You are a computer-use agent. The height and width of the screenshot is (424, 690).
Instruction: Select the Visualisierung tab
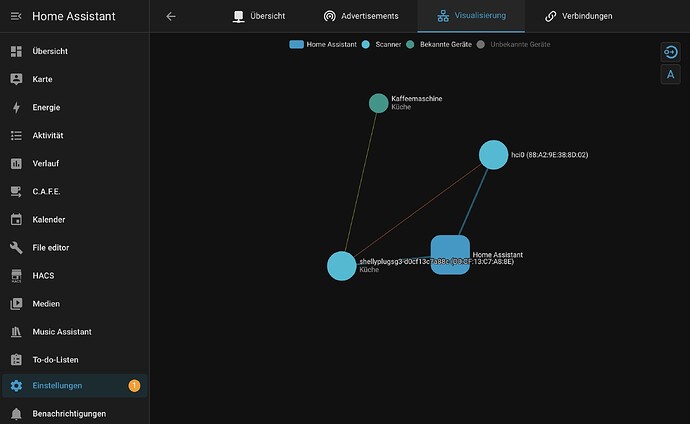[x=471, y=16]
